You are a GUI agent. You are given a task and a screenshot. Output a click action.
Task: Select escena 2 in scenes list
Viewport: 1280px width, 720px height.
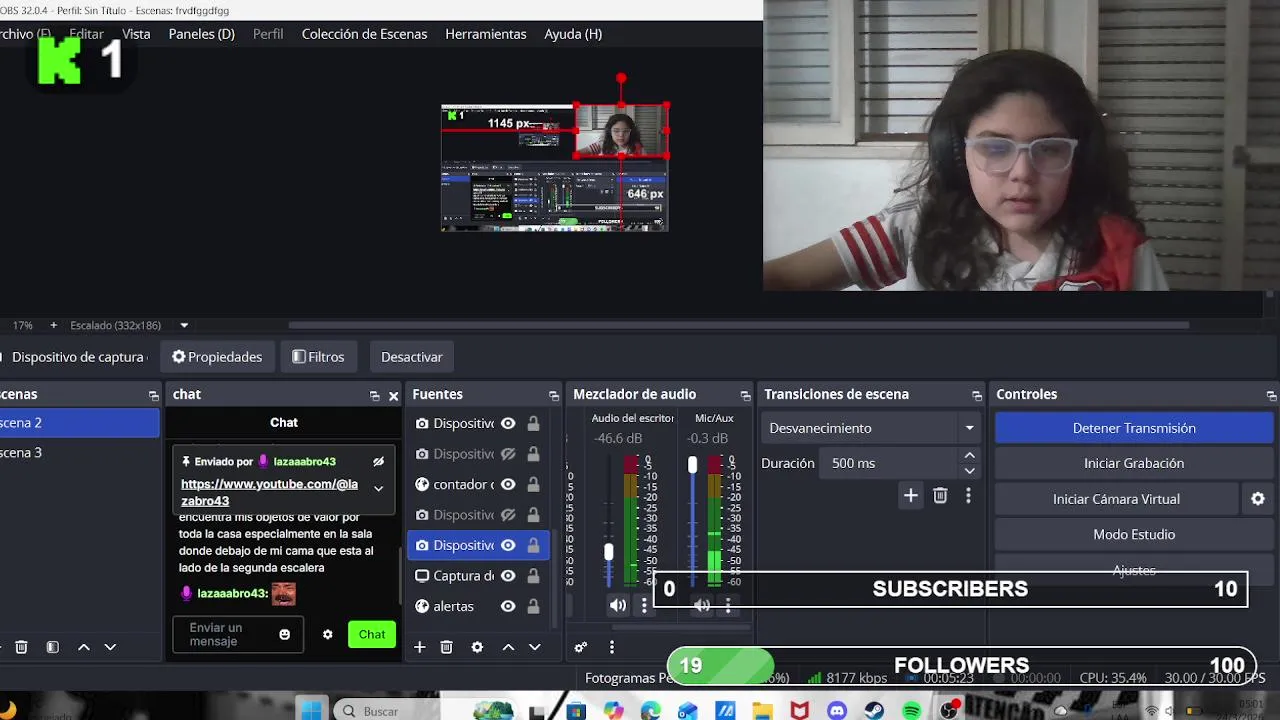pyautogui.click(x=80, y=423)
